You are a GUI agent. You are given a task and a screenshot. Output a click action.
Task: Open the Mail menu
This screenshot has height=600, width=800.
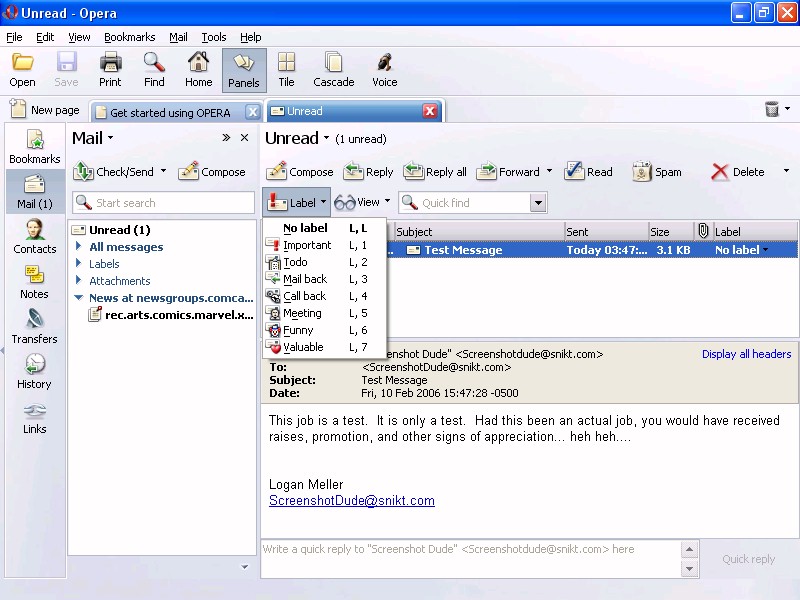179,37
